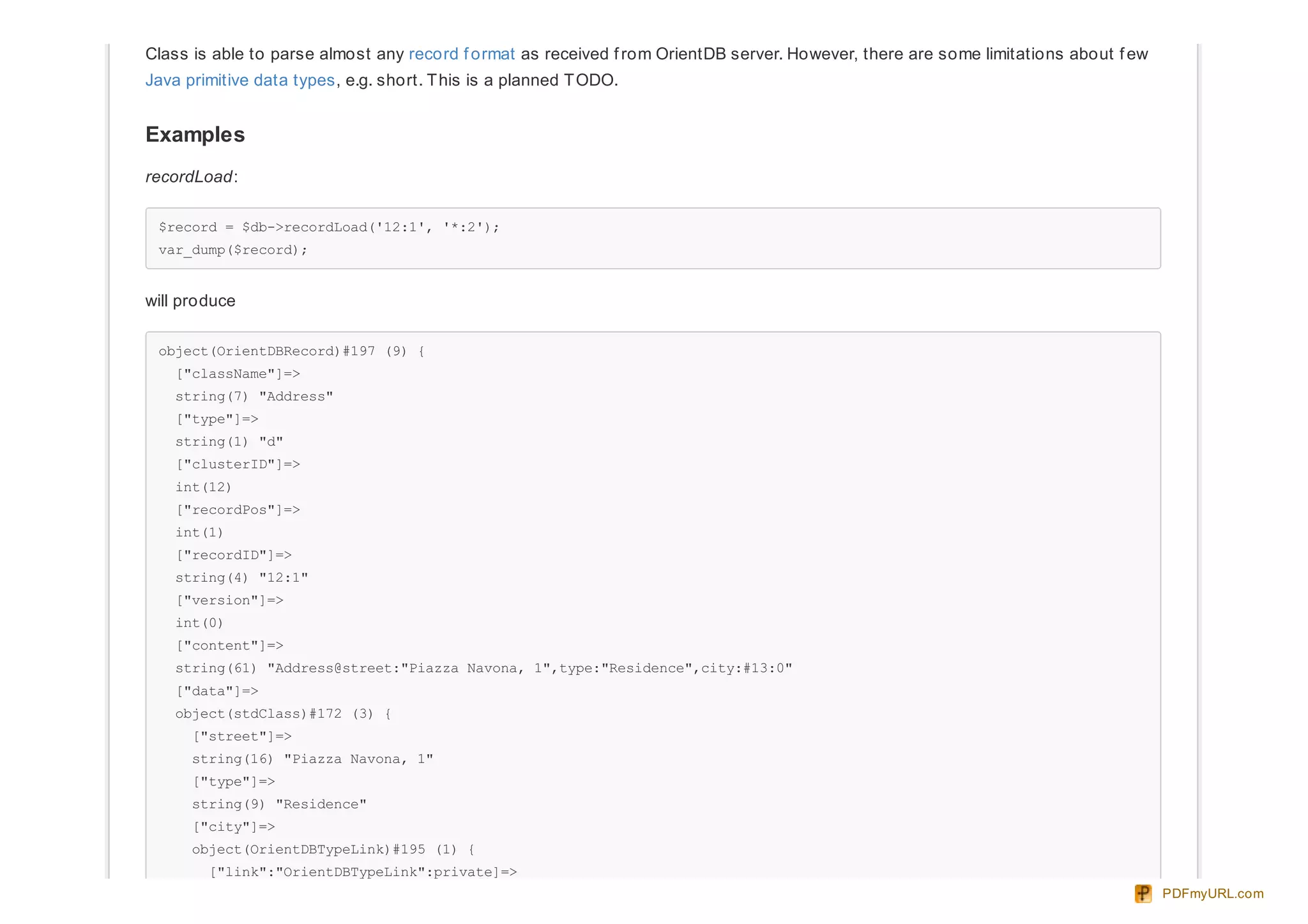The width and height of the screenshot is (1308, 924).
Task: Open the 'record format' hyperlink
Action: click(461, 54)
